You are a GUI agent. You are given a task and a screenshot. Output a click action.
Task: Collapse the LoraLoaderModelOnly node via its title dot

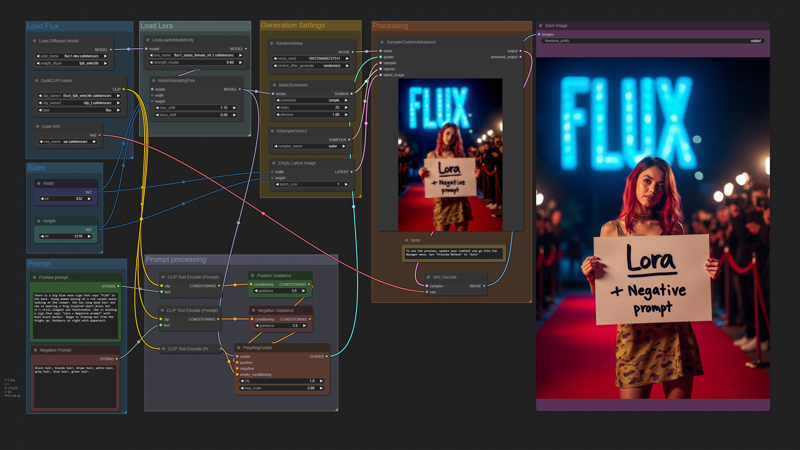[148, 40]
